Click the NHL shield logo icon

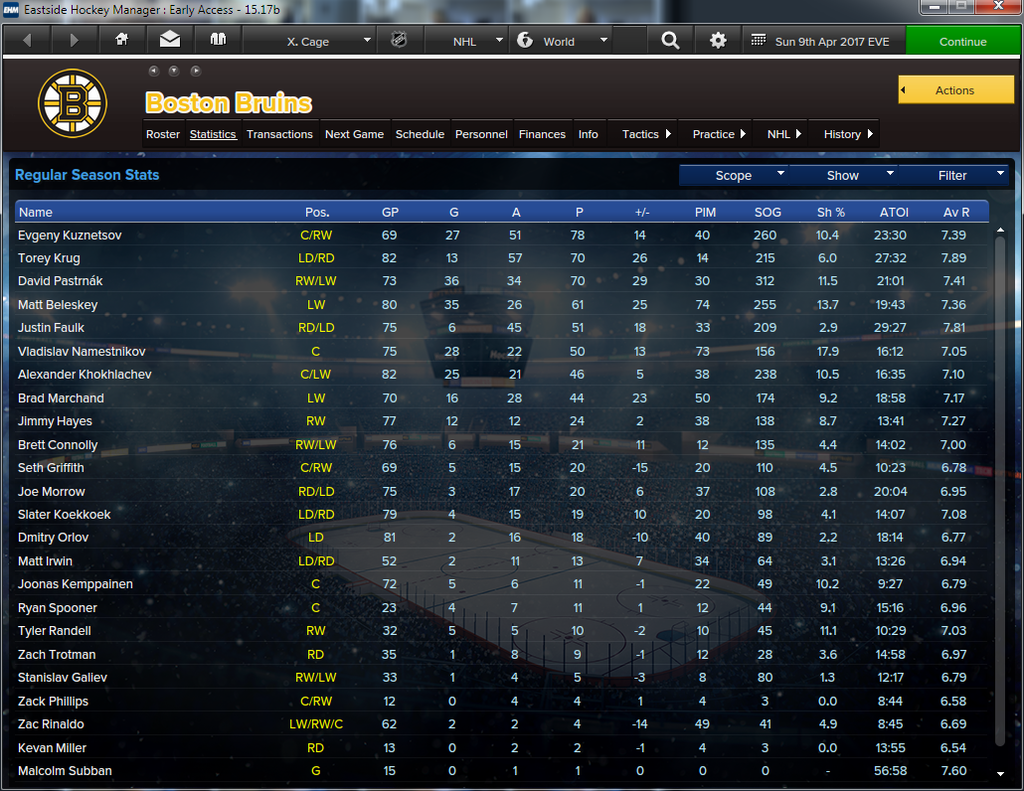(398, 40)
